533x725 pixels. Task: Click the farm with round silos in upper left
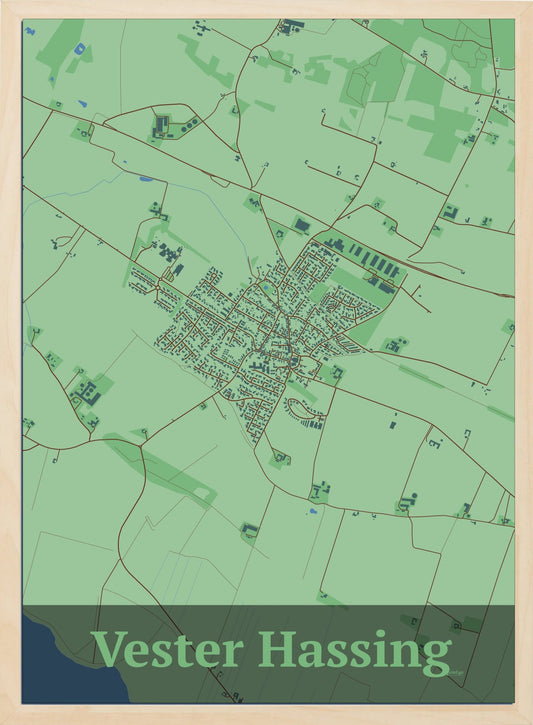[x=175, y=126]
